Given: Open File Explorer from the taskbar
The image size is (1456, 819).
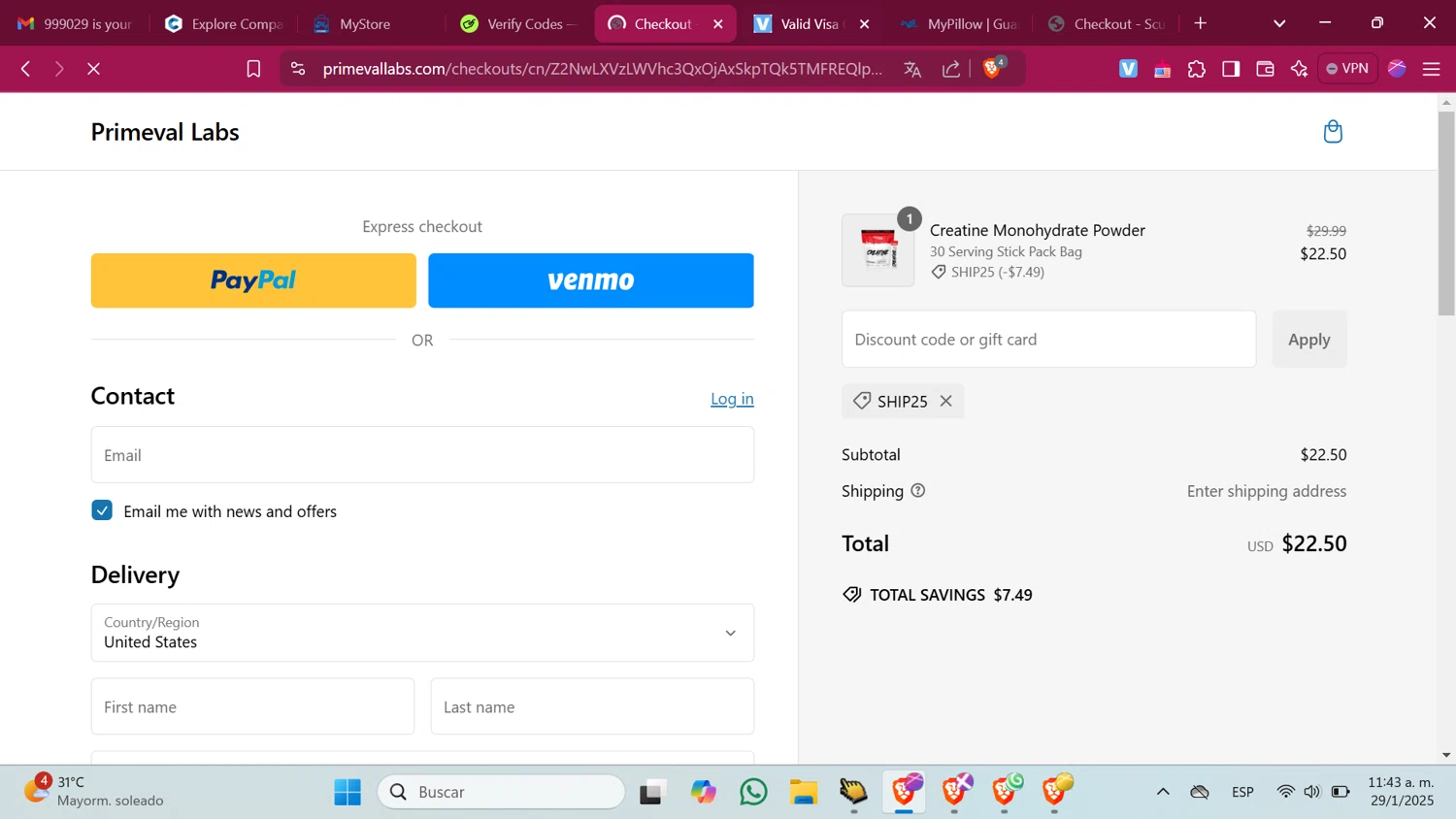Looking at the screenshot, I should click(804, 792).
